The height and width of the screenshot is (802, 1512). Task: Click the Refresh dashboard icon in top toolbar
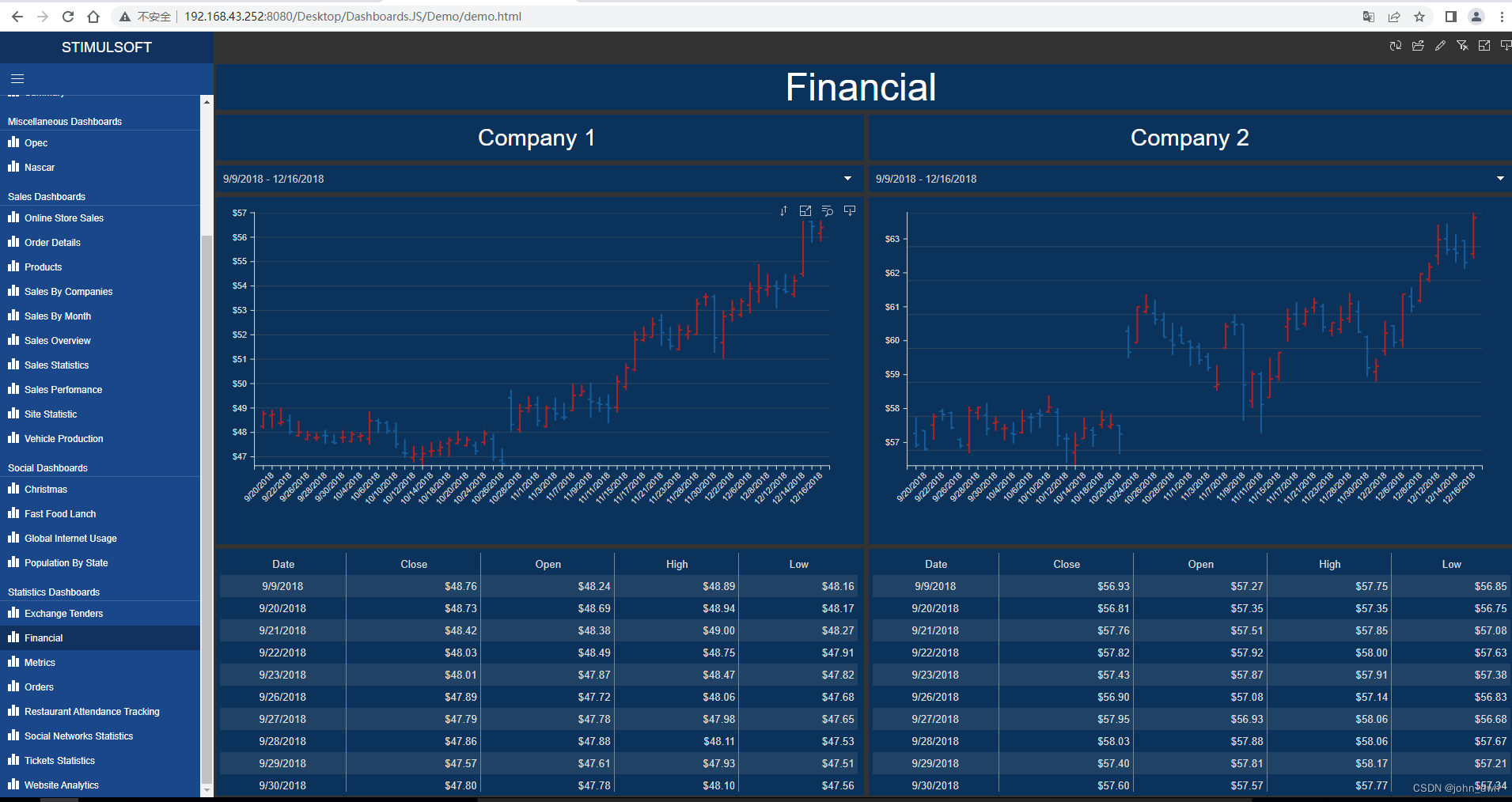pos(1394,45)
